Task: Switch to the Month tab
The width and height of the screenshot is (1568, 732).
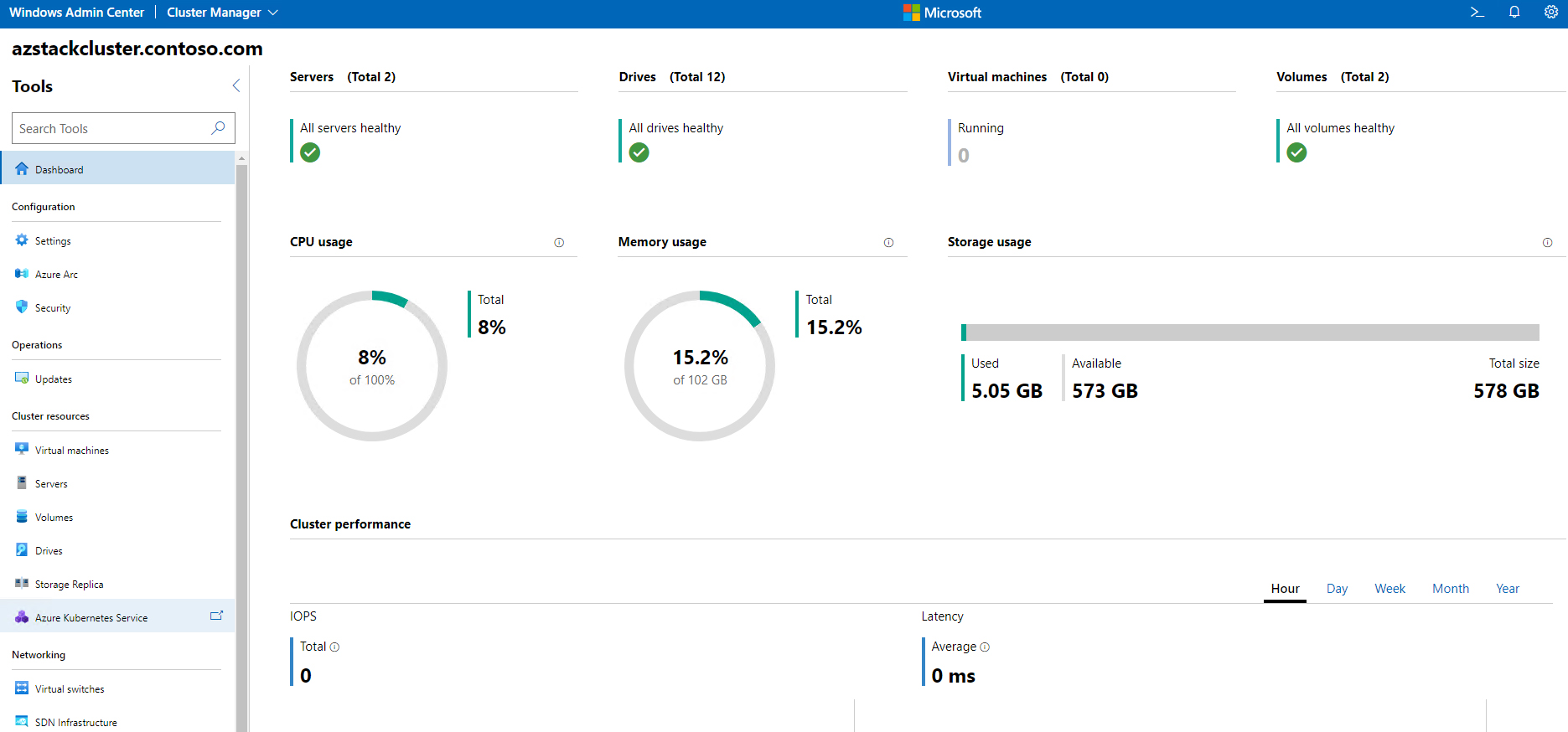Action: click(x=1450, y=589)
